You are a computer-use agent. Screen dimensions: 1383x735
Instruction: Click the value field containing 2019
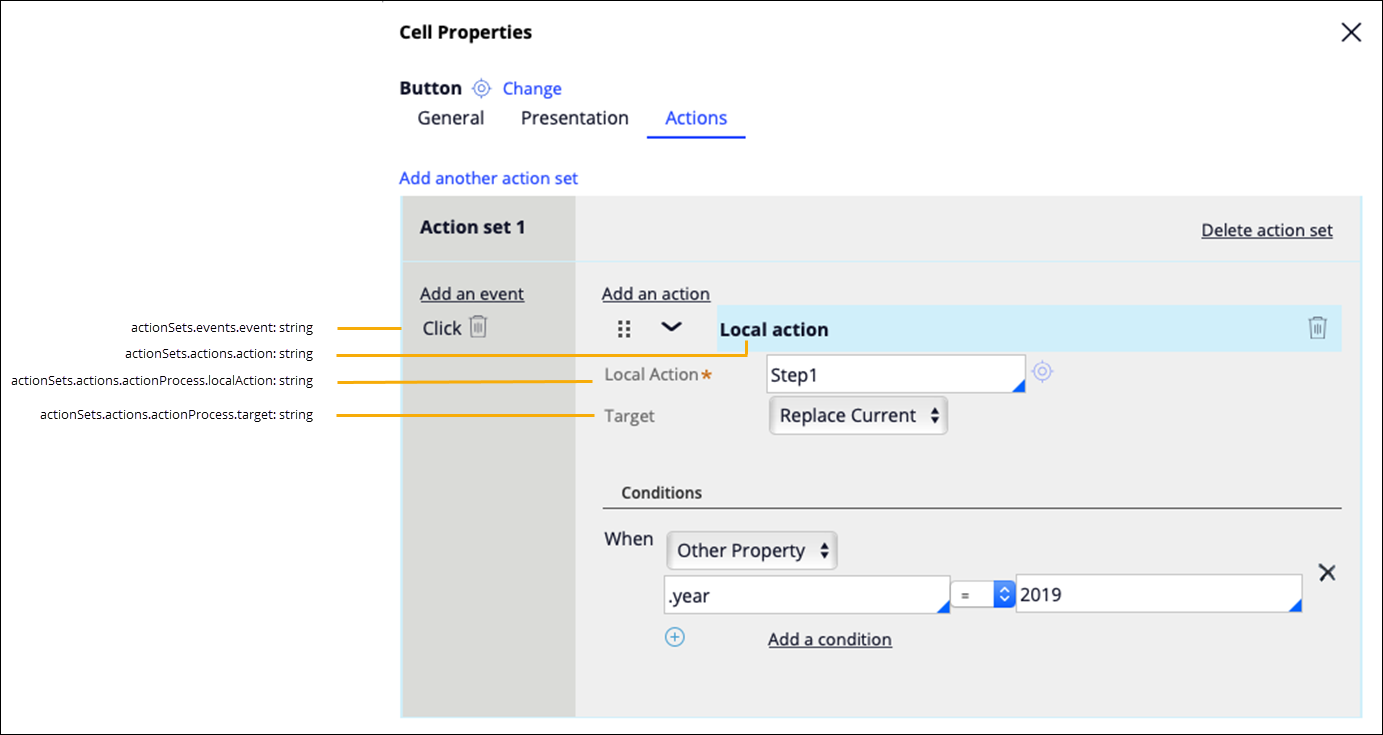click(1158, 594)
